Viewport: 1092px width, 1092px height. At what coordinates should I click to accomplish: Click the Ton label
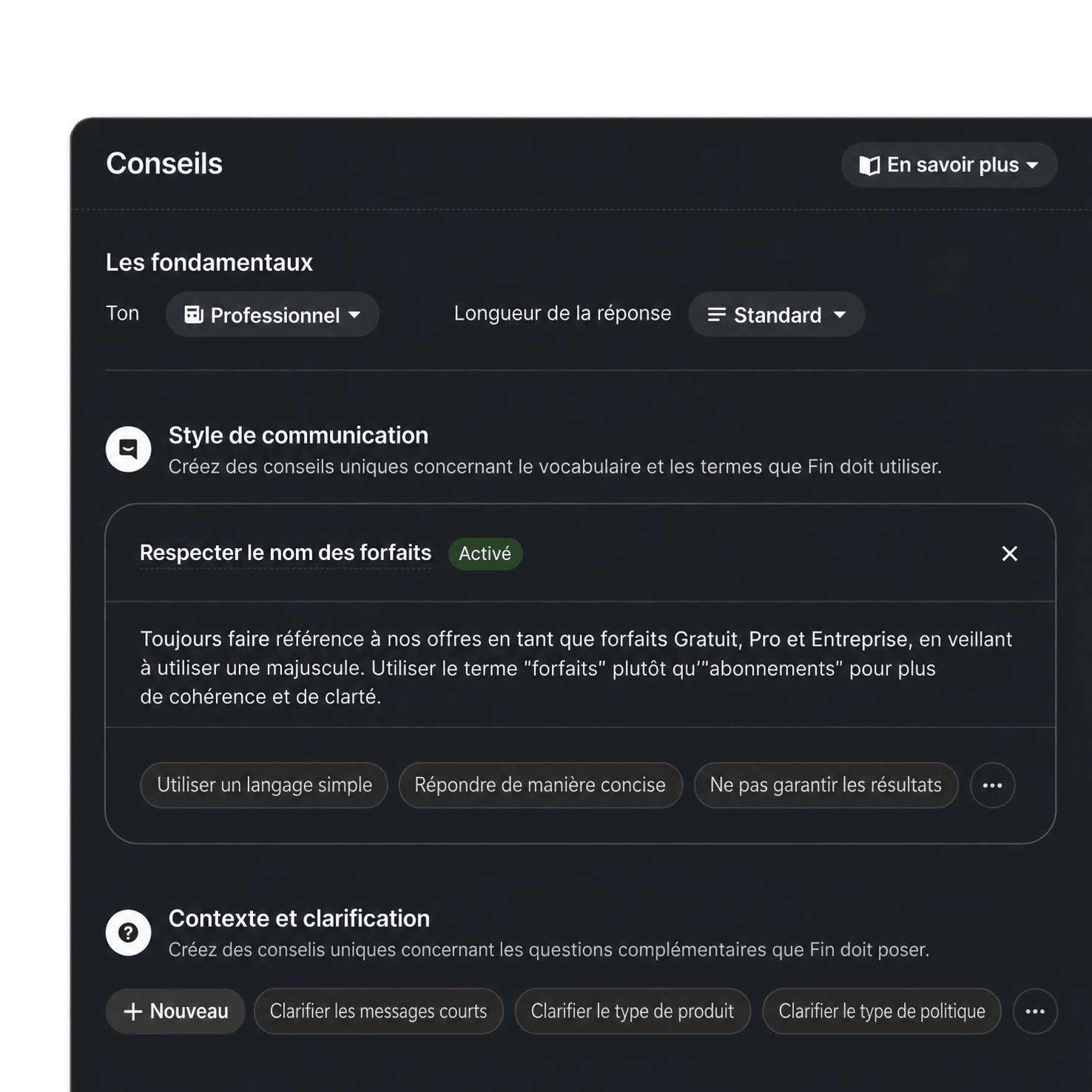coord(123,313)
